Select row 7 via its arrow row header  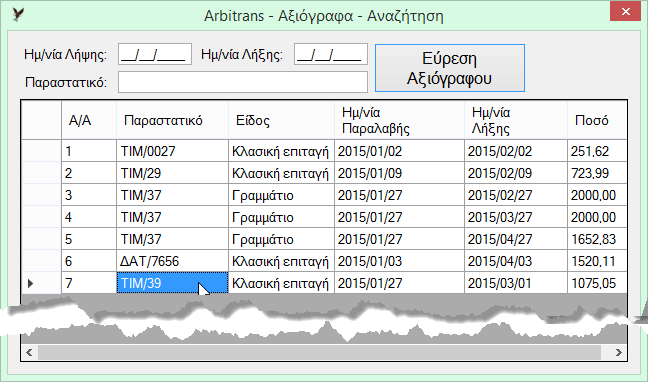(x=41, y=283)
